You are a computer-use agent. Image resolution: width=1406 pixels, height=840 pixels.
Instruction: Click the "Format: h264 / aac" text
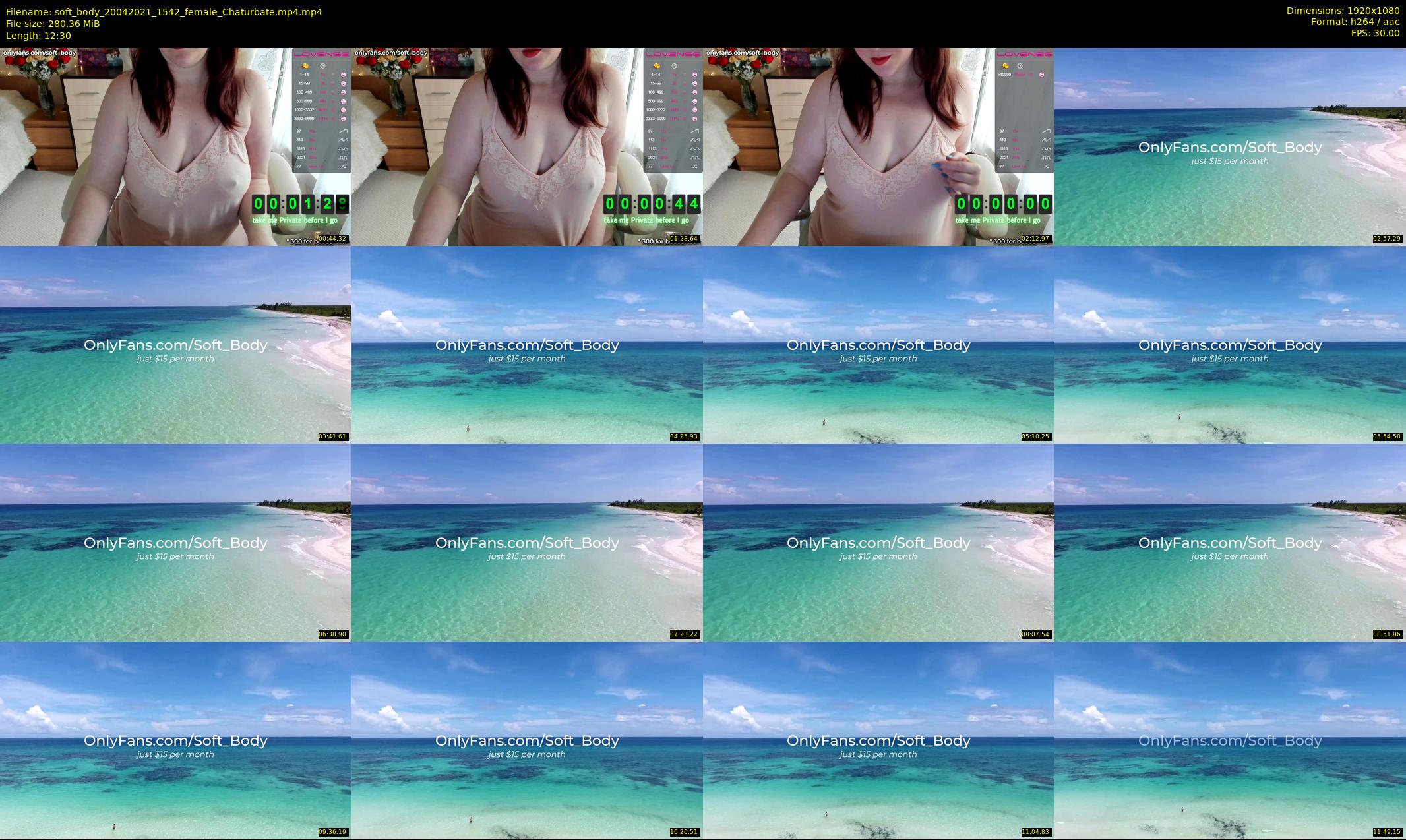pyautogui.click(x=1355, y=22)
